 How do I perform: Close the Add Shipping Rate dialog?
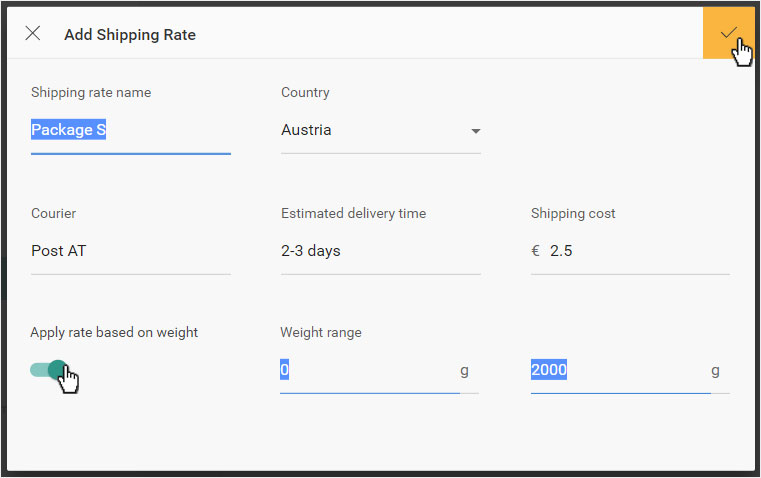coord(33,33)
